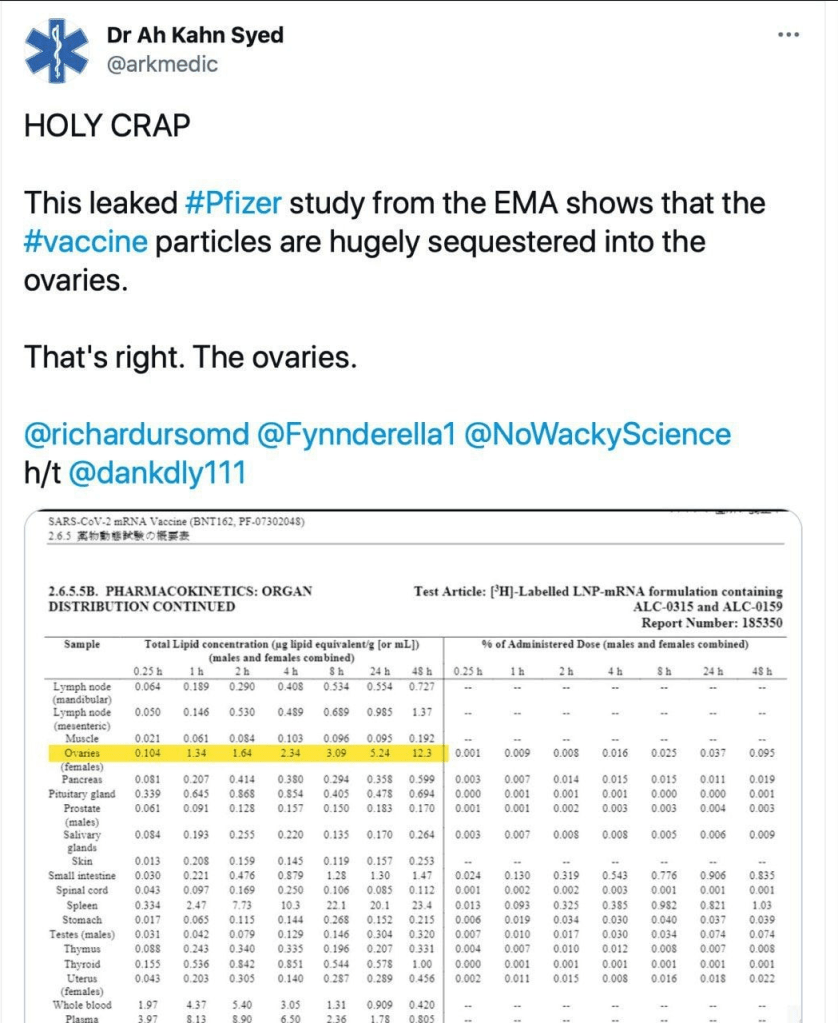
Task: Open the three-dot more options menu
Action: coord(788,35)
